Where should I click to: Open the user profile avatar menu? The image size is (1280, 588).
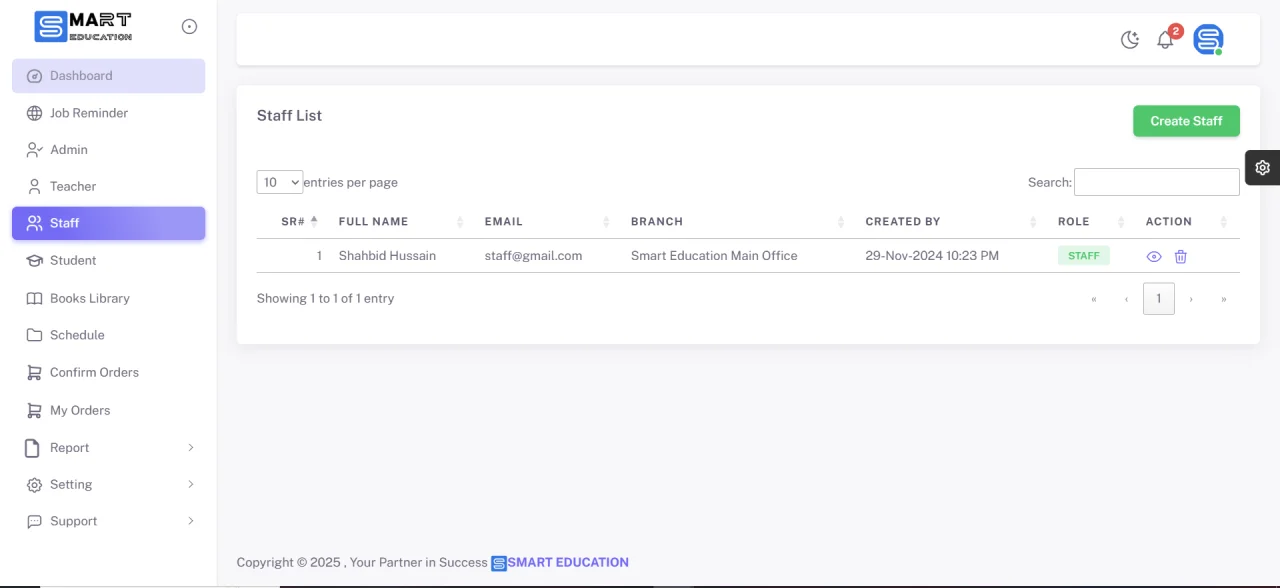point(1208,39)
